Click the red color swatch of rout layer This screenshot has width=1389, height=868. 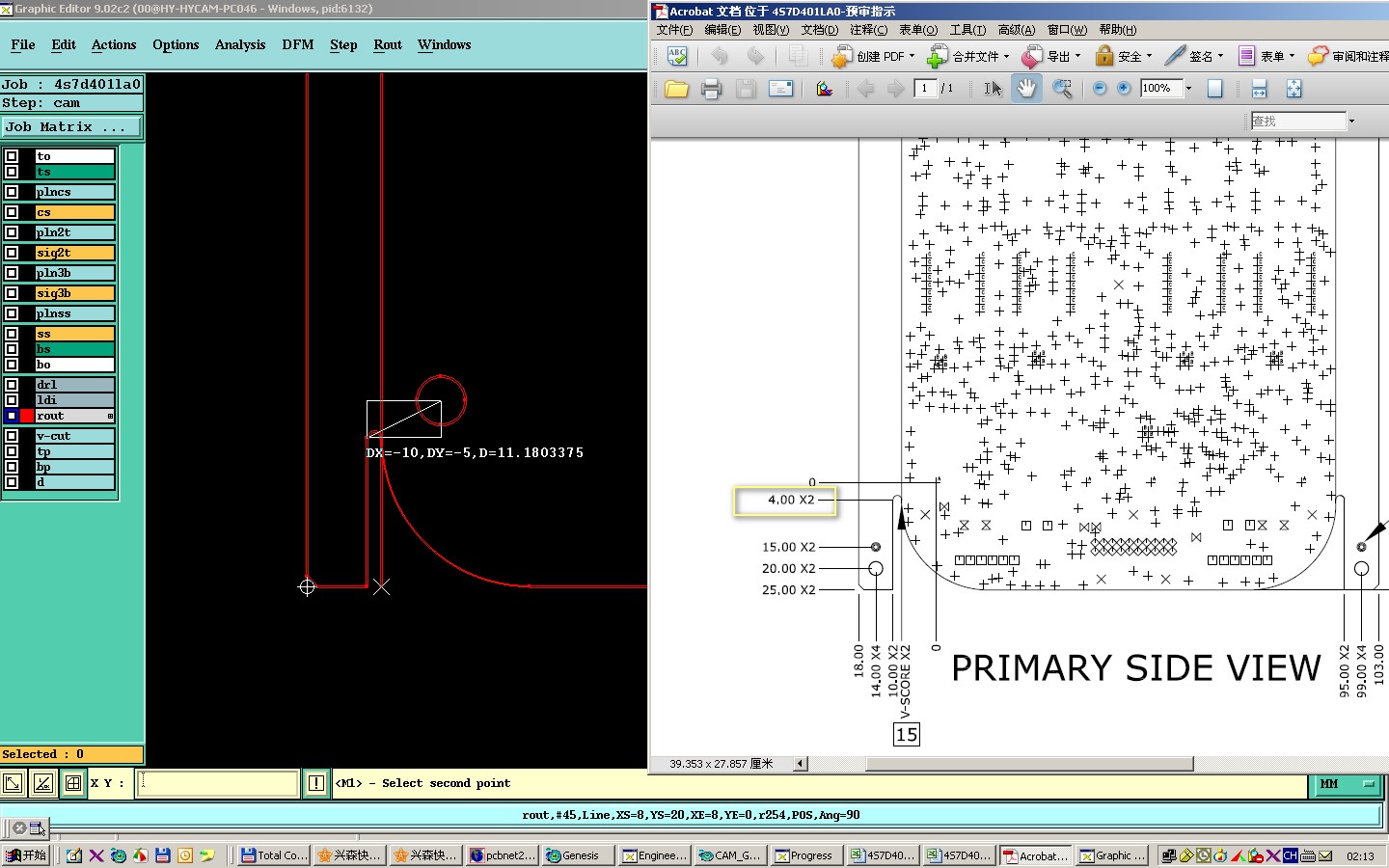coord(27,416)
